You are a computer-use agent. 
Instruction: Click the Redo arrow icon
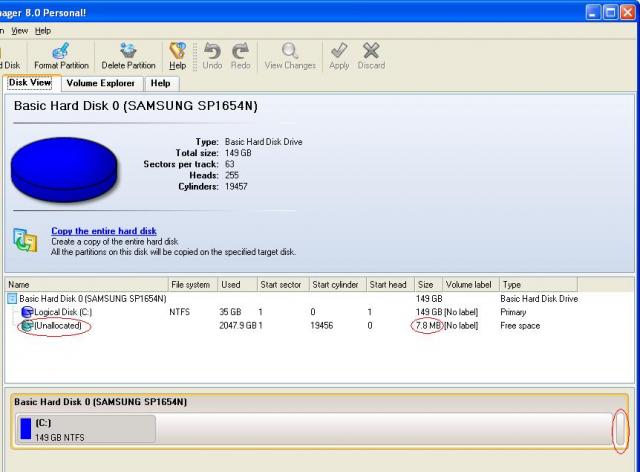coord(240,51)
